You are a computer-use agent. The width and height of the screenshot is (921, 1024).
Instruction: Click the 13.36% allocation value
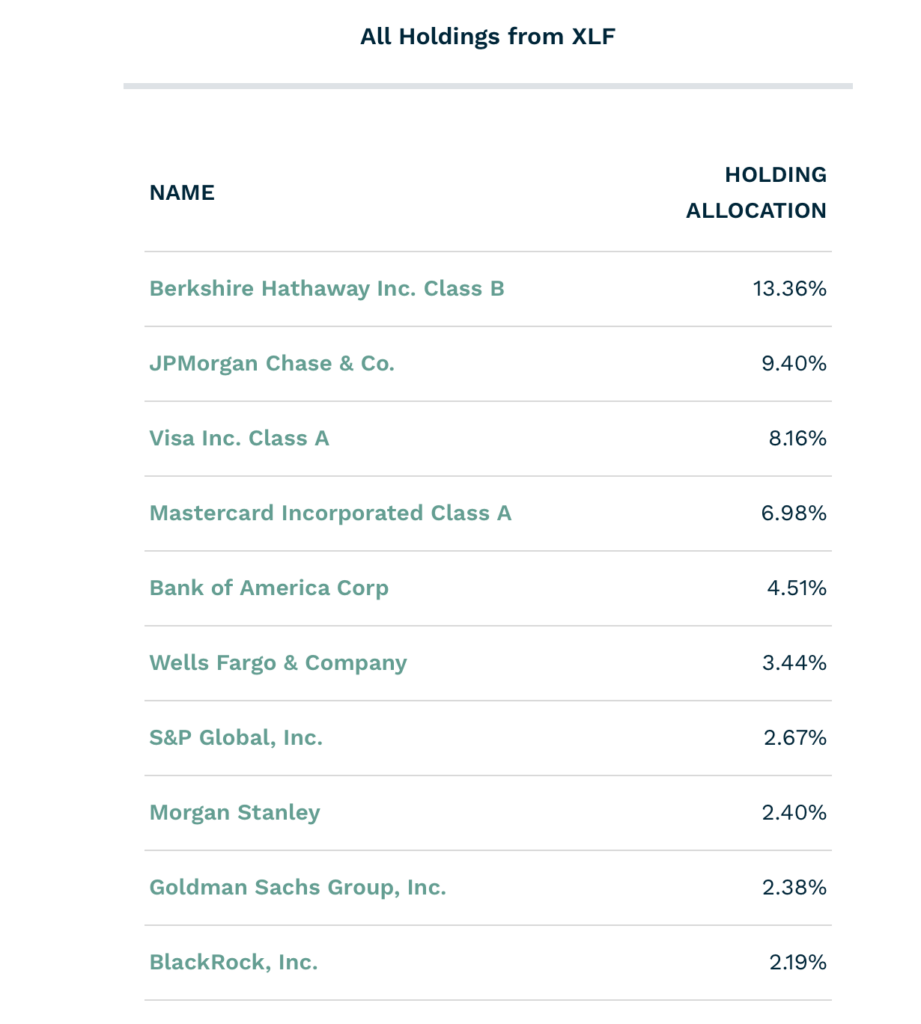(790, 289)
